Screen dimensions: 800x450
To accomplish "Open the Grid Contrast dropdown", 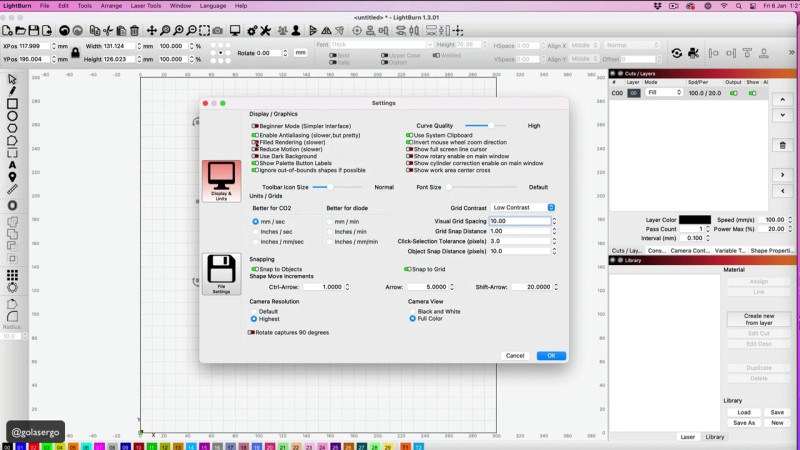I will (x=523, y=207).
